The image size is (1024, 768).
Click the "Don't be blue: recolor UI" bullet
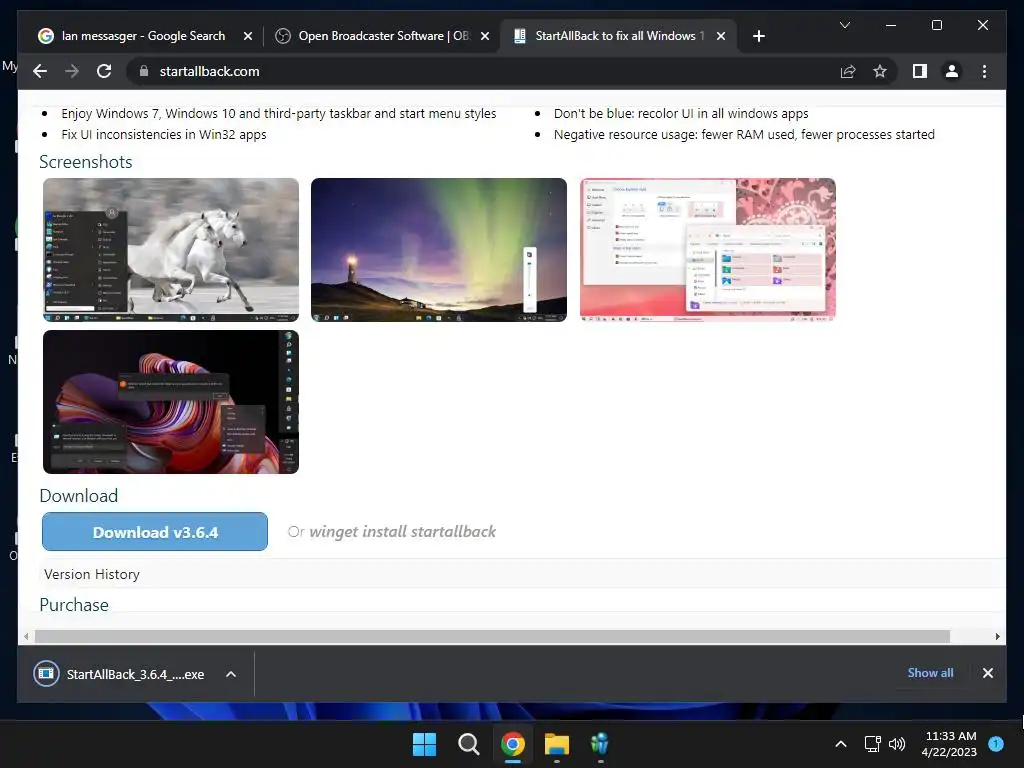[681, 114]
